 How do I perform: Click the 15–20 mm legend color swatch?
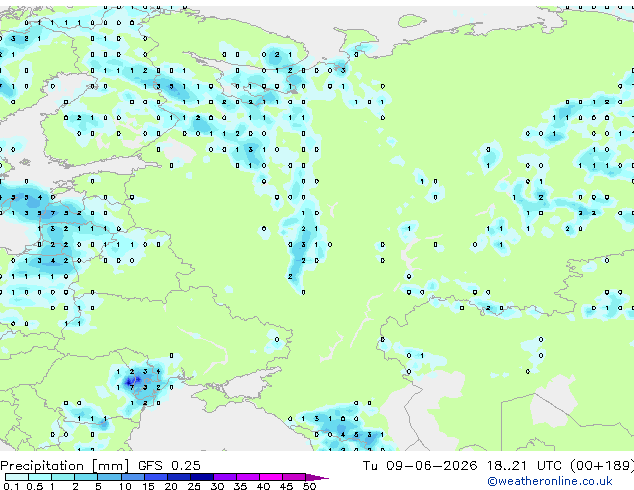[155, 477]
